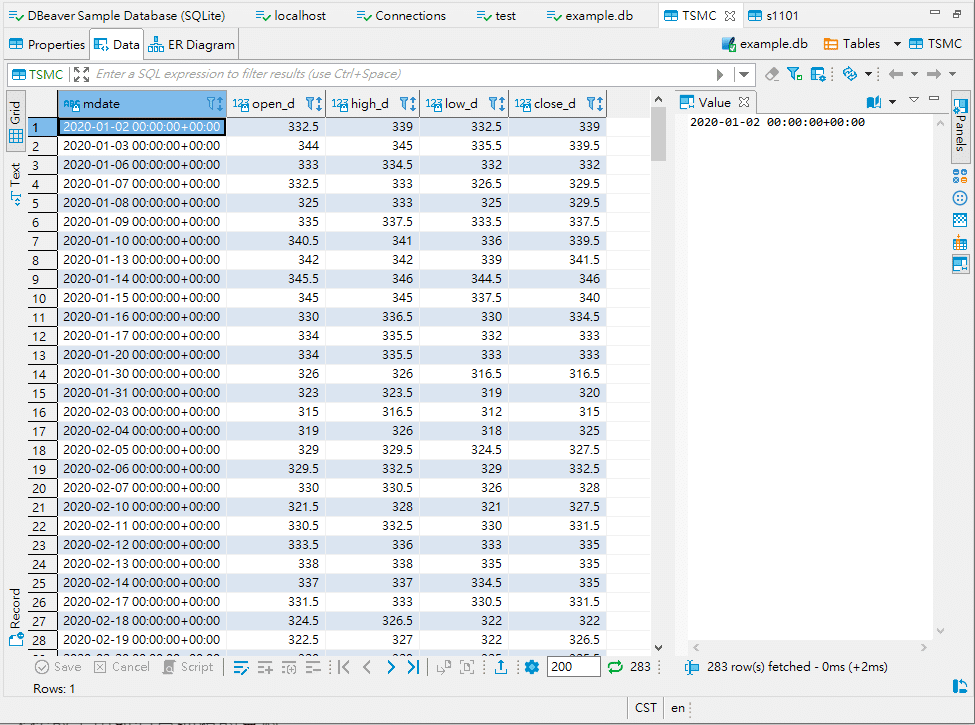Click the refresh results icon near row count
Screen dimensions: 975x725
pos(615,667)
